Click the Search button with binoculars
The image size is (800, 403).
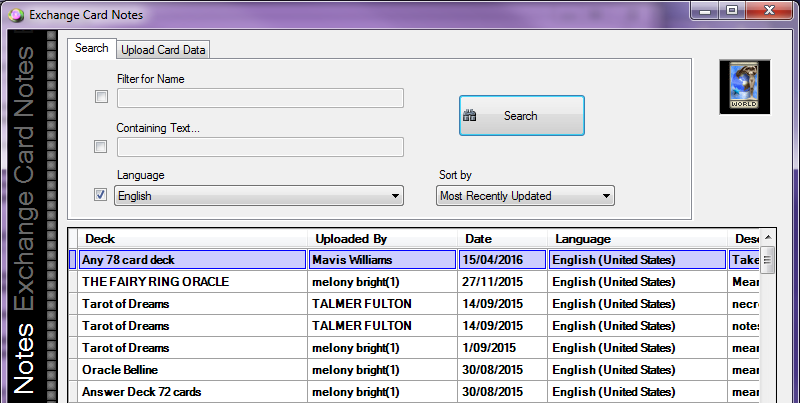pyautogui.click(x=521, y=116)
